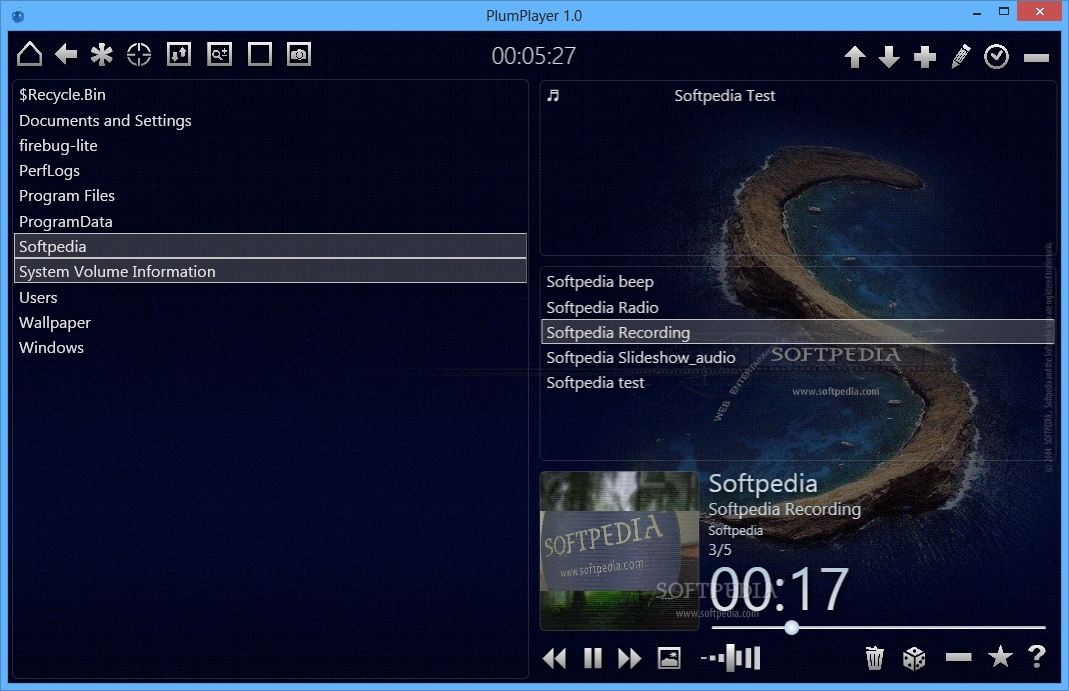Move playlist item up with the up arrow
Image resolution: width=1069 pixels, height=691 pixels.
[855, 57]
